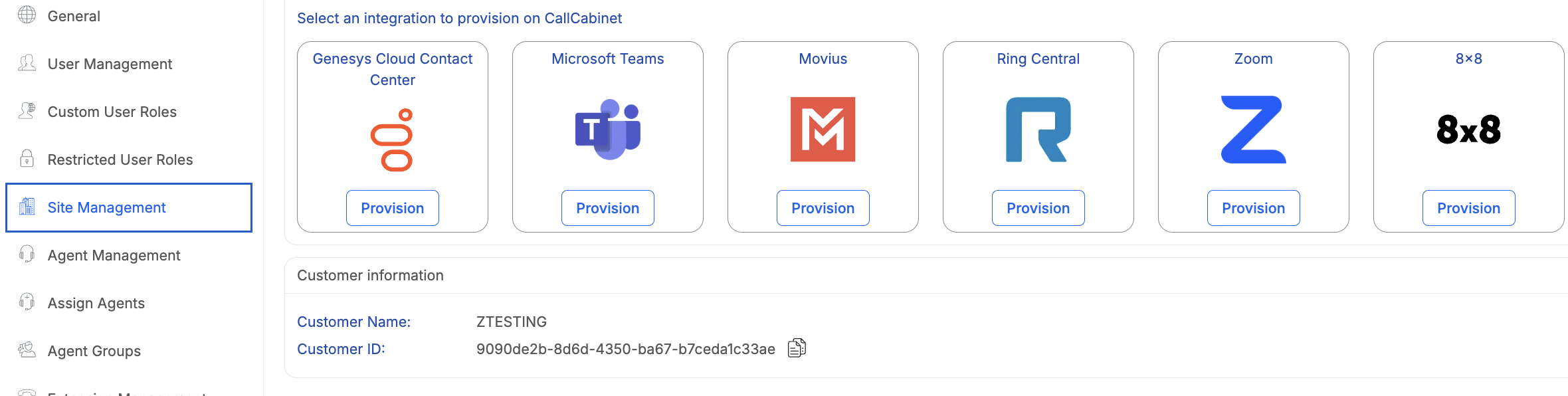
Task: Click the Restricted User Roles lock icon
Action: click(27, 159)
